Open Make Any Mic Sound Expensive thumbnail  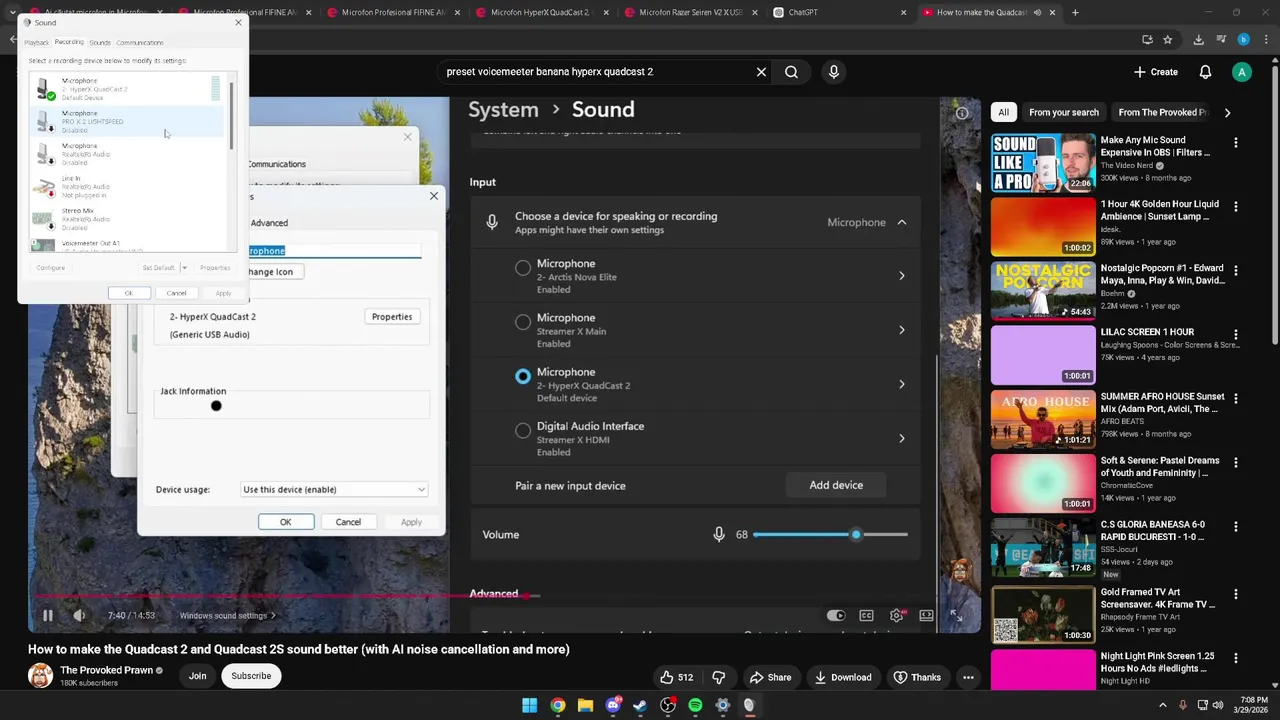[1043, 163]
